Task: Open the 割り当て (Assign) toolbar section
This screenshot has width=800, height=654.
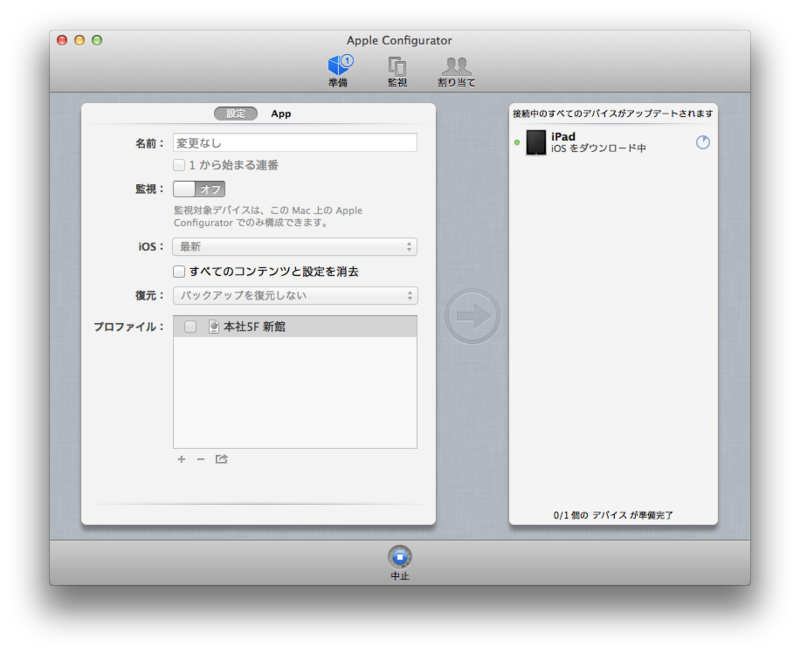Action: click(456, 71)
